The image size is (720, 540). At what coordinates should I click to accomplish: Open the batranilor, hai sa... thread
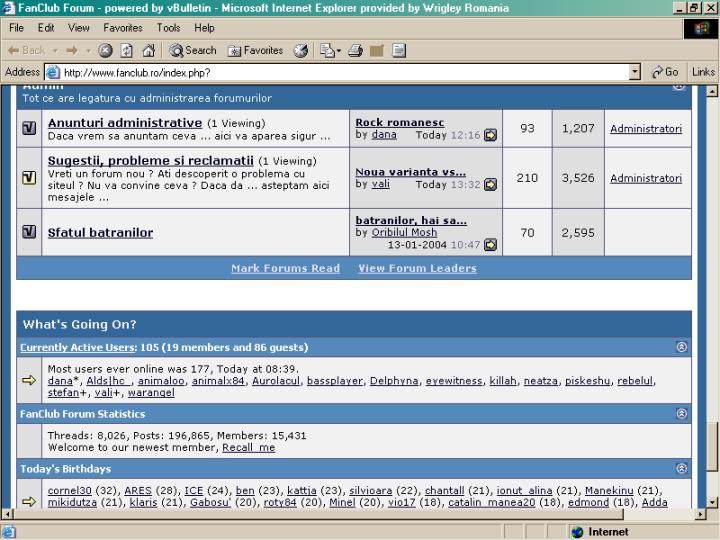pyautogui.click(x=411, y=220)
